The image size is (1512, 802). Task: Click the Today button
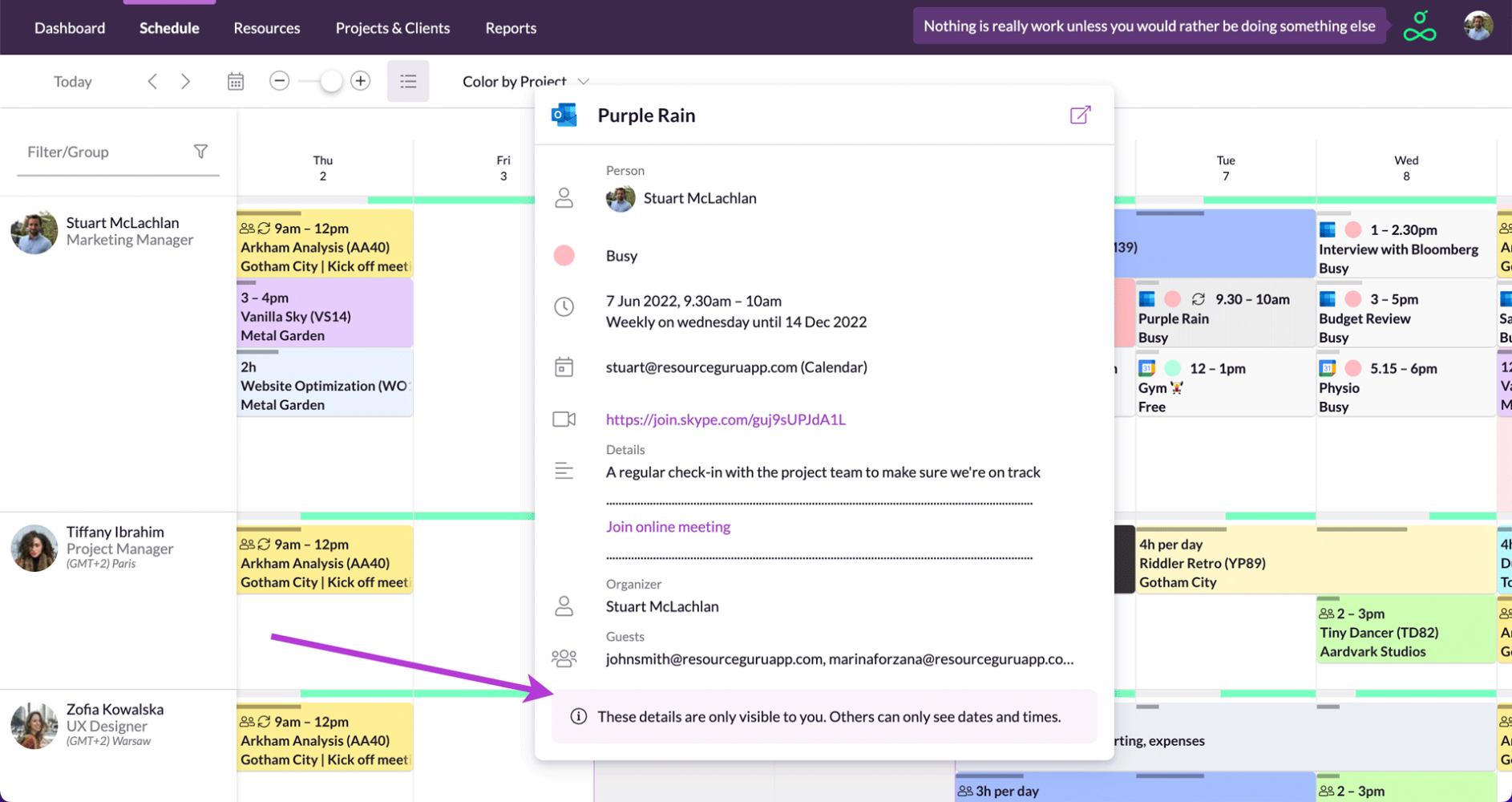tap(72, 80)
